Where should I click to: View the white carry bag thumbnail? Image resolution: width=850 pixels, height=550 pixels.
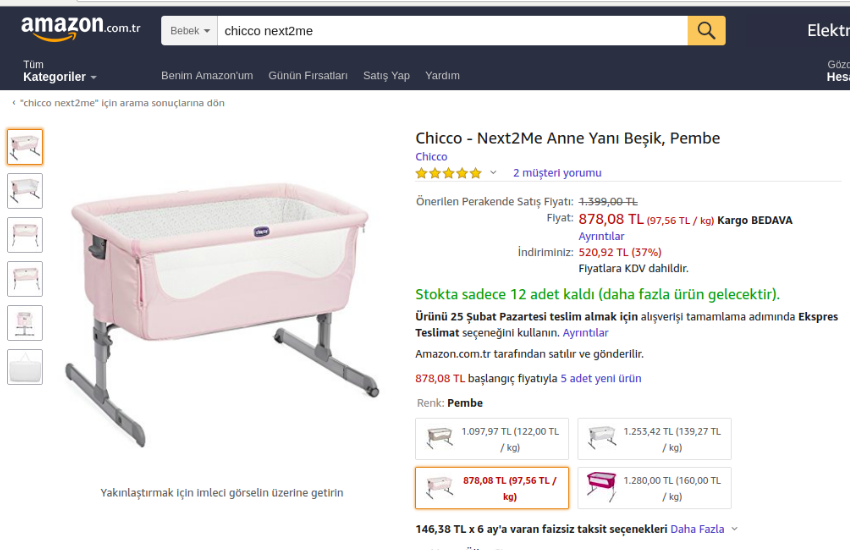point(25,367)
